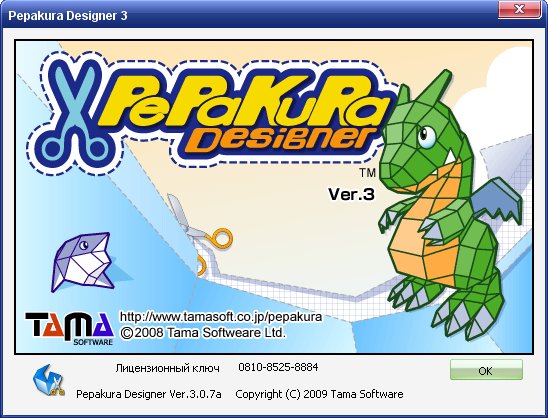
Task: Click the Pepakura app icon at bottom left
Action: (49, 380)
